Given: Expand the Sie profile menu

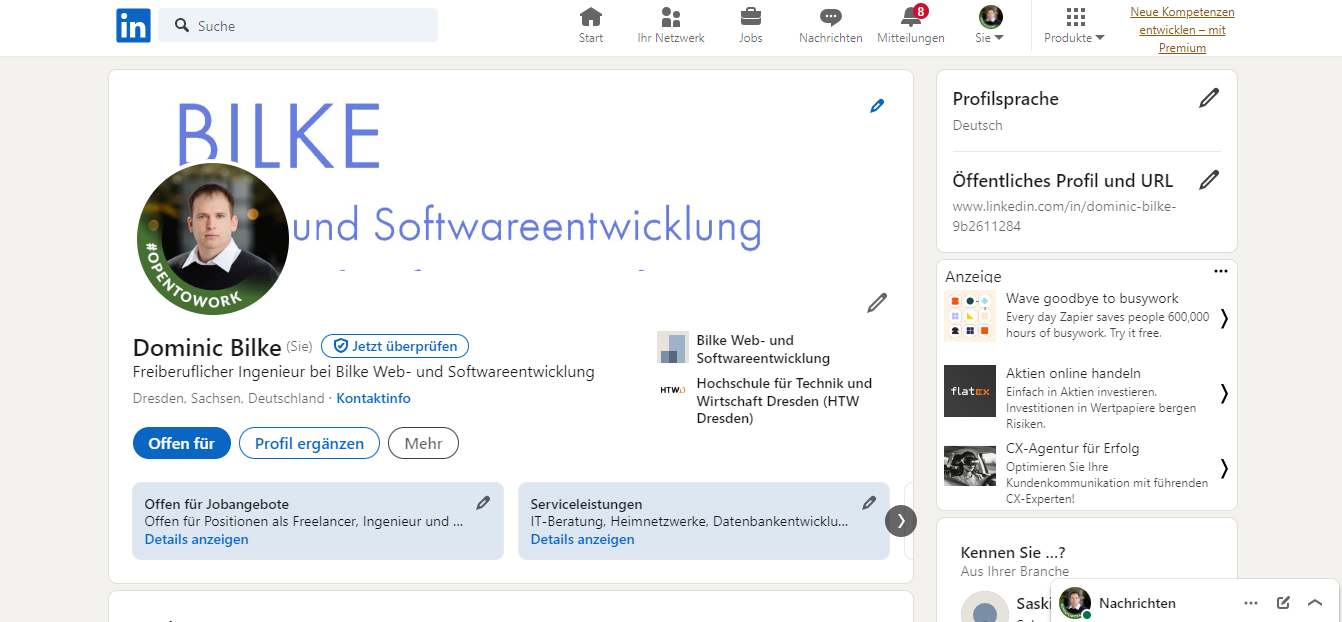Looking at the screenshot, I should [990, 26].
